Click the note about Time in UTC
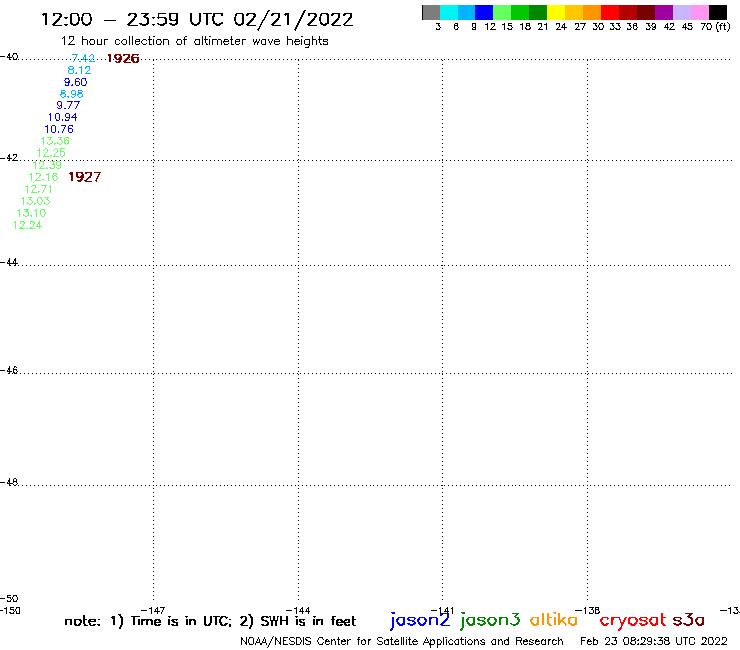Image resolution: width=740 pixels, height=650 pixels. (210, 621)
